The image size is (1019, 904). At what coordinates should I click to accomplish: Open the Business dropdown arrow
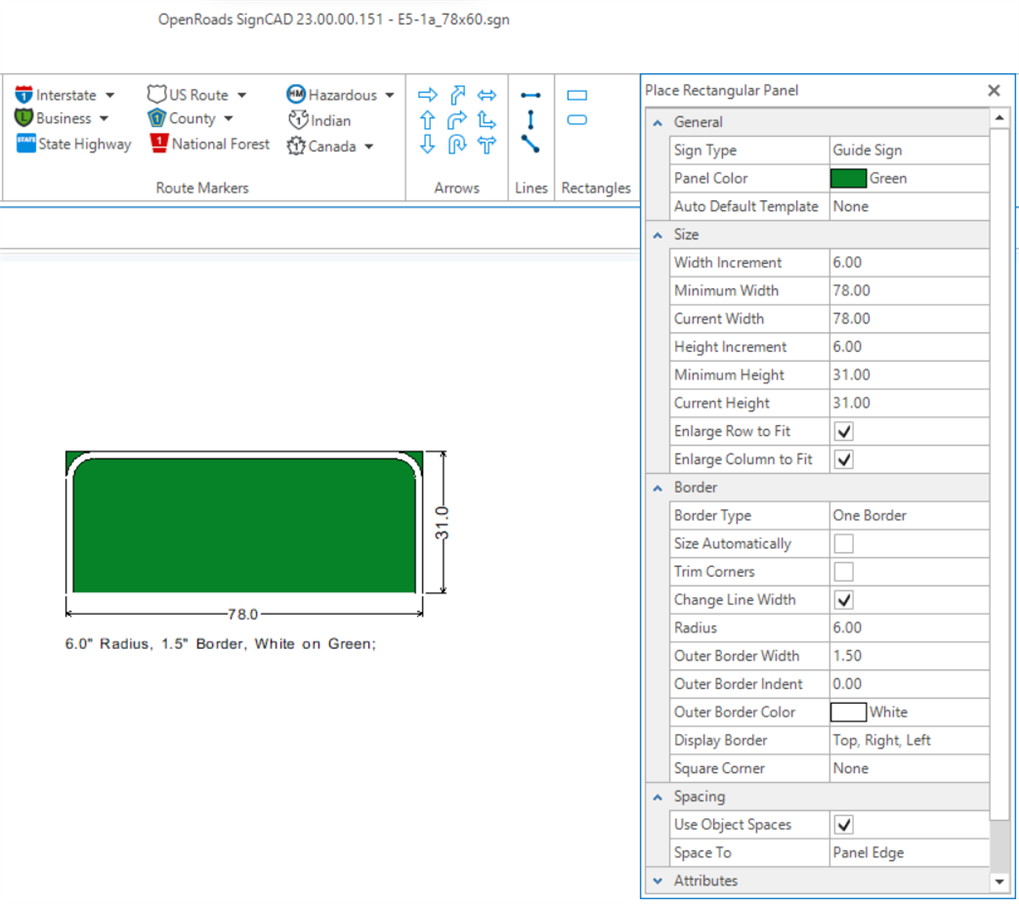tap(104, 119)
